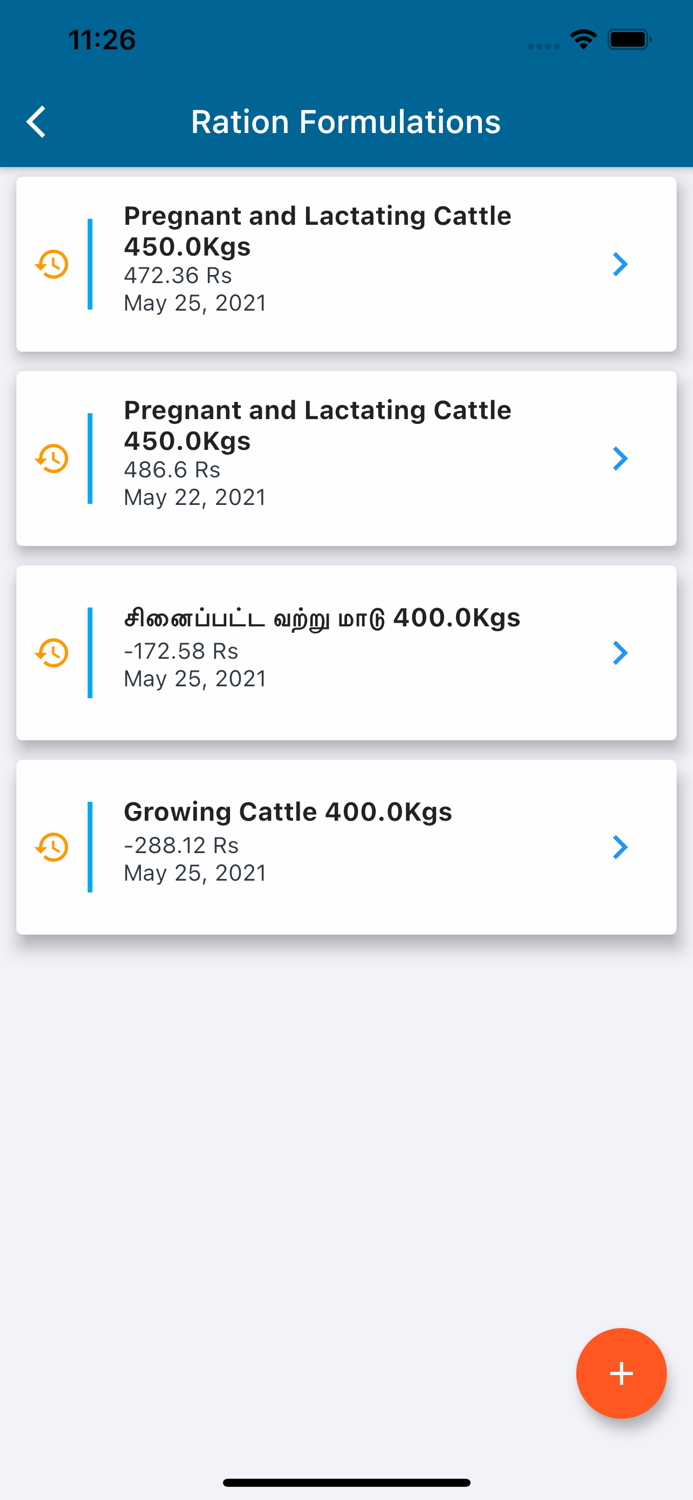Tap the Wi-Fi icon in the status bar

tap(583, 40)
